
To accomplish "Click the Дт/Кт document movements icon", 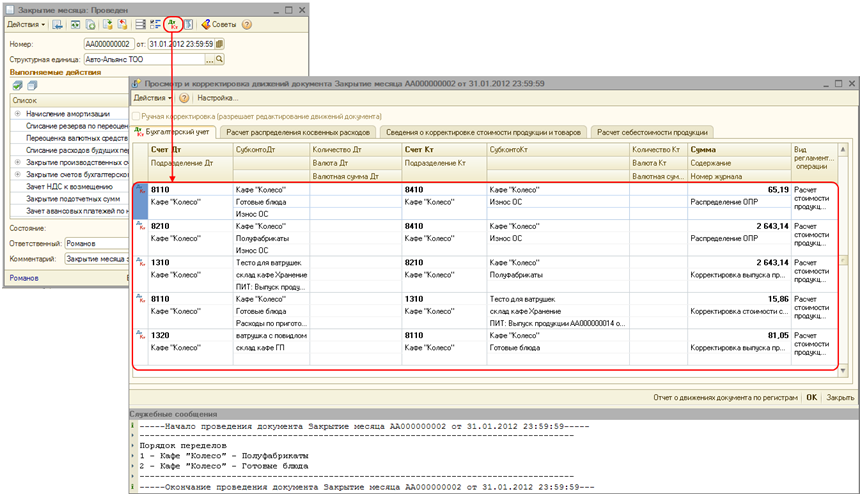I will tap(172, 24).
